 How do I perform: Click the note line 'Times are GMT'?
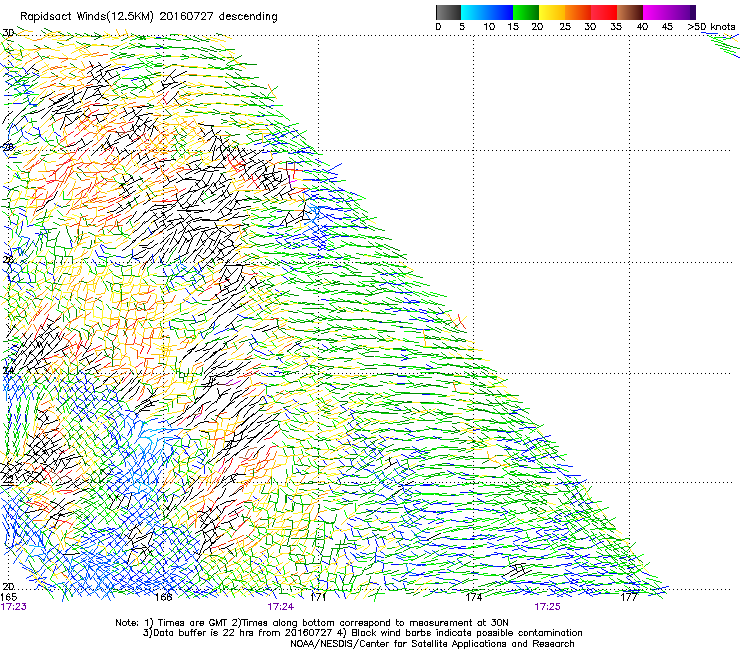click(193, 623)
